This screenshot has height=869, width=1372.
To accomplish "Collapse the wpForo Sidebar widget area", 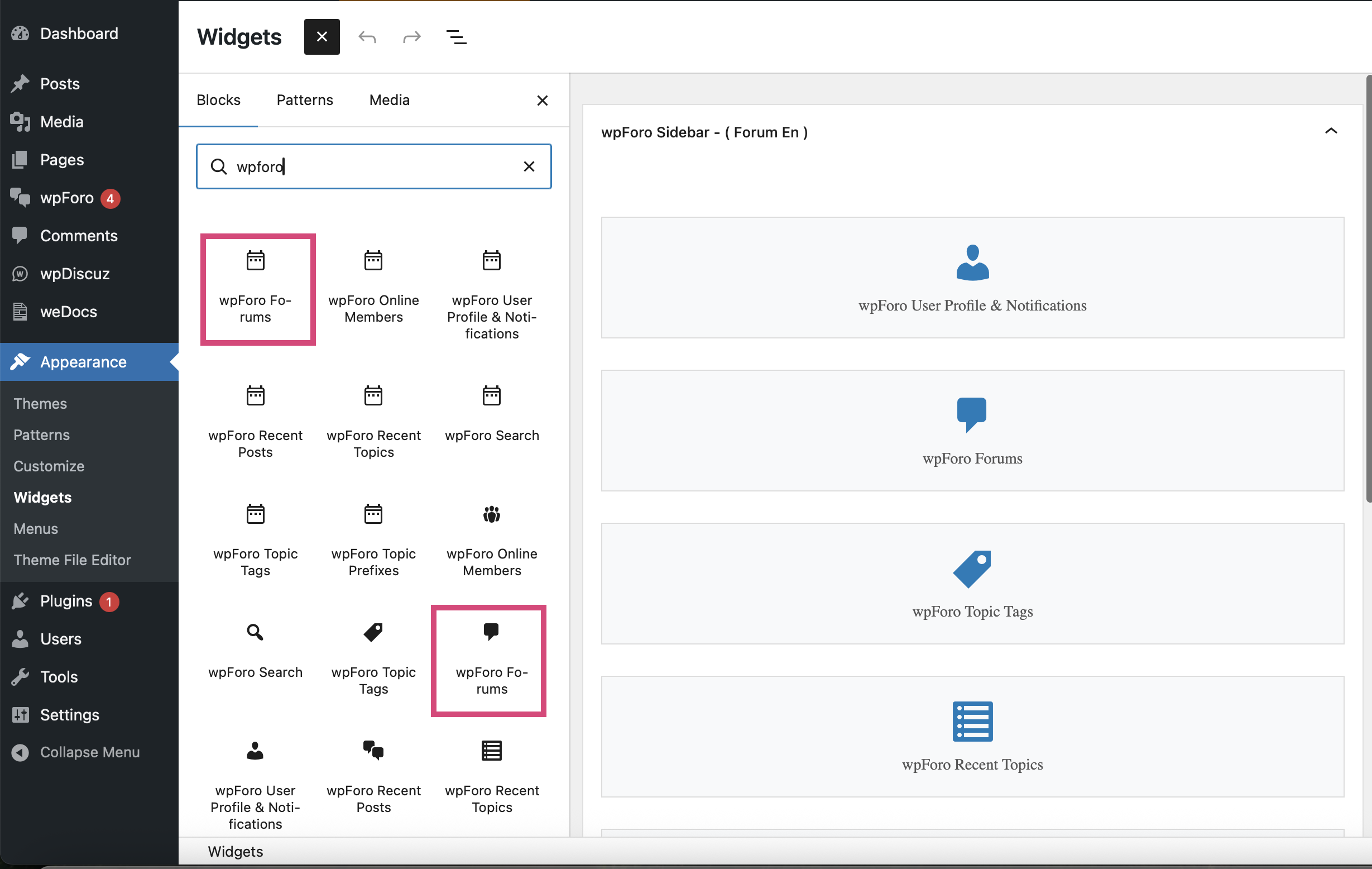I will click(x=1330, y=132).
